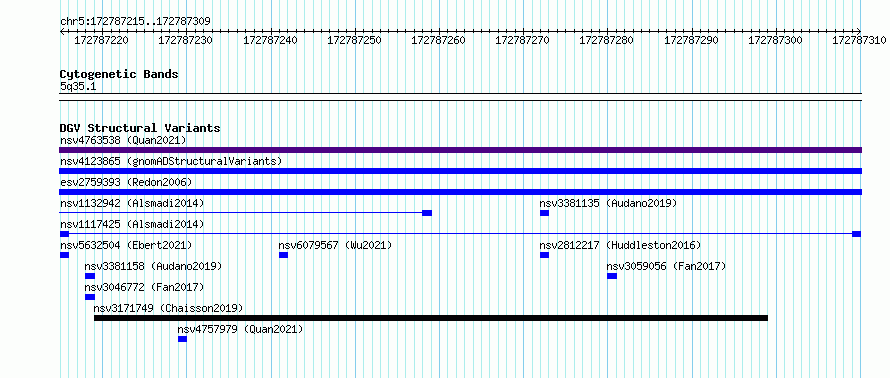Viewport: 890px width, 378px height.
Task: Click the chr5:172787215..172787309 region label
Action: click(135, 21)
